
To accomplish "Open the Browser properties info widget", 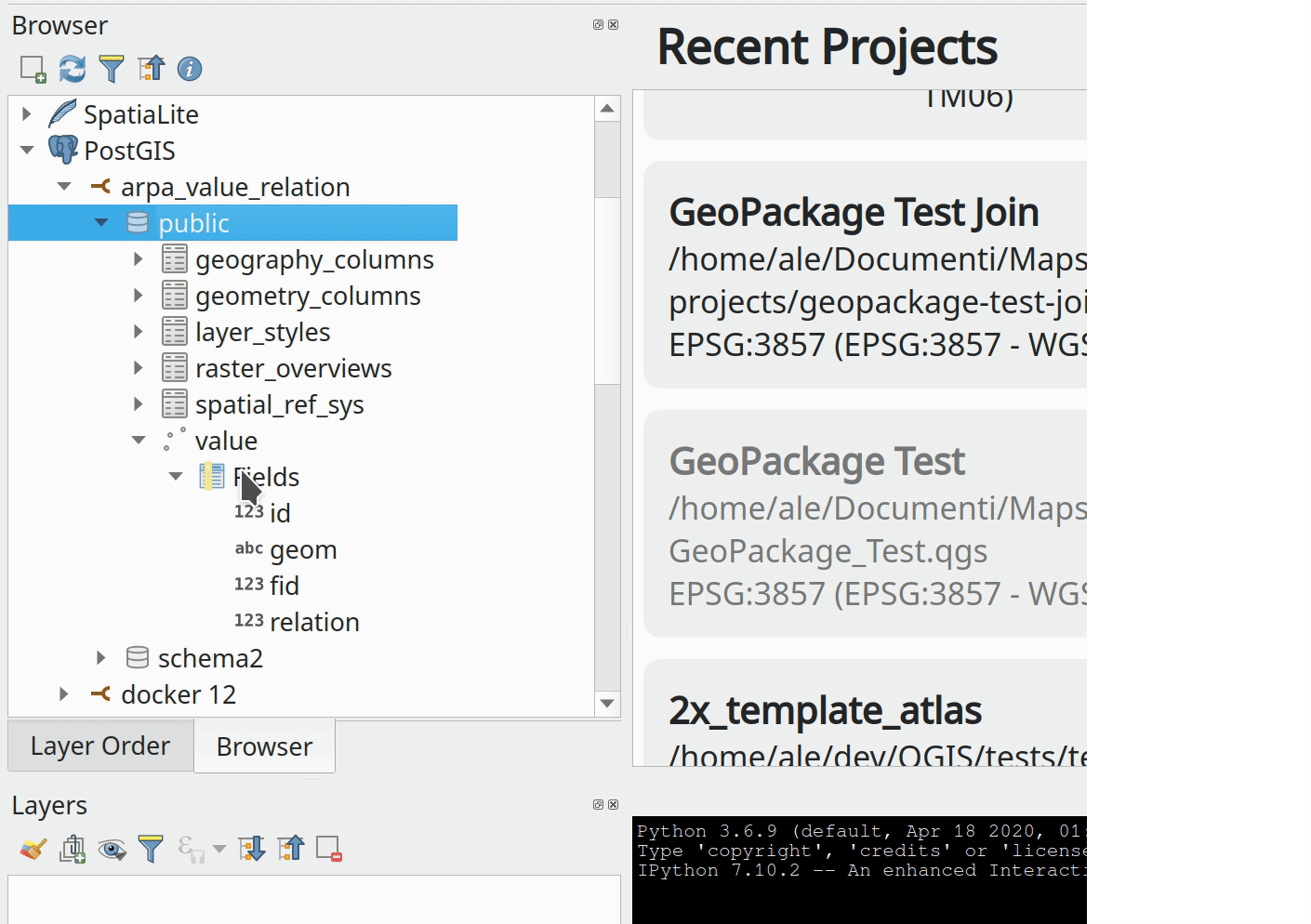I will pos(190,69).
